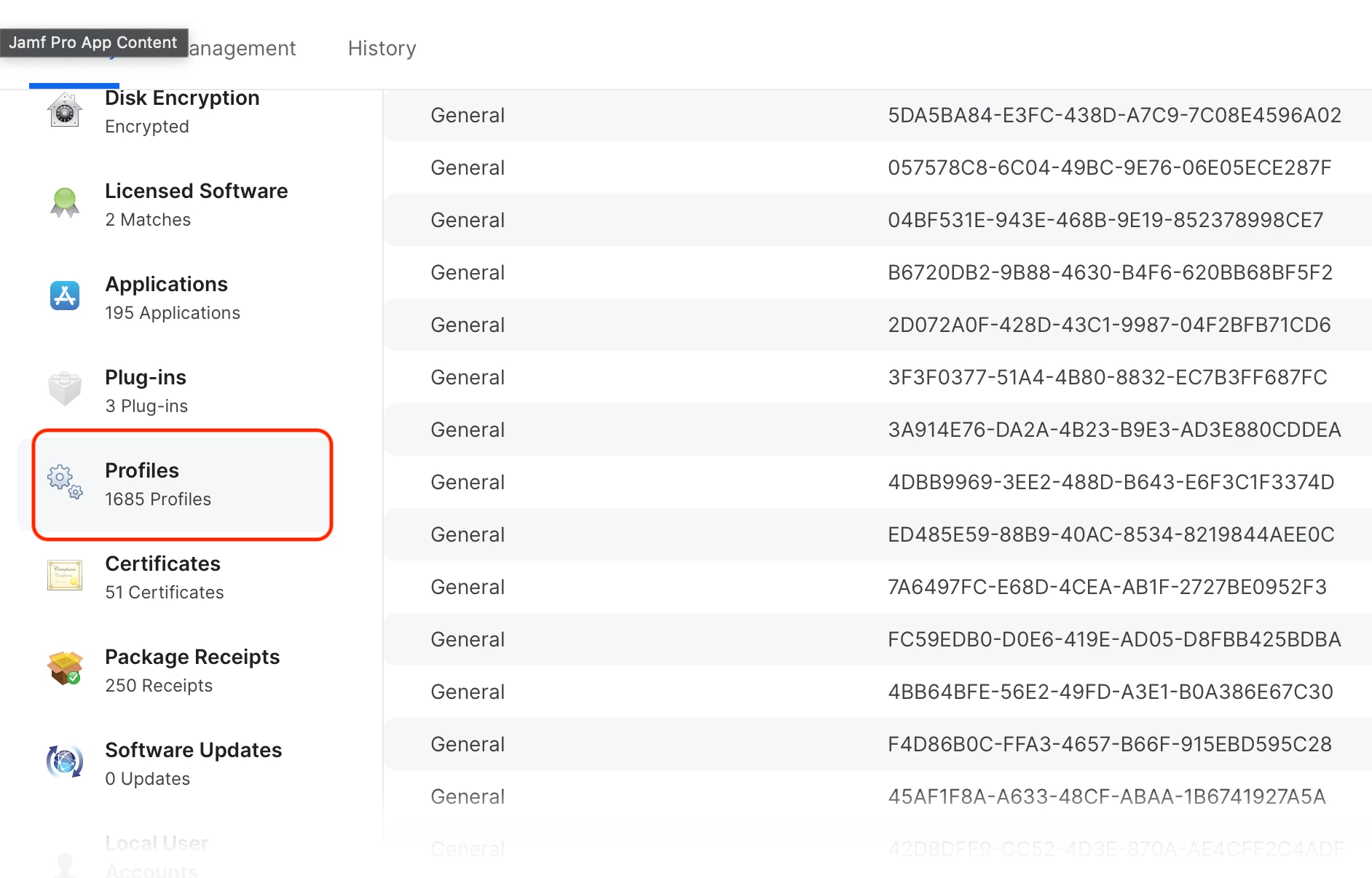Select identifier B6720DB2-9B88-4630-B4F6-620BB68BF5F2
This screenshot has height=878, width=1372.
tap(1110, 272)
